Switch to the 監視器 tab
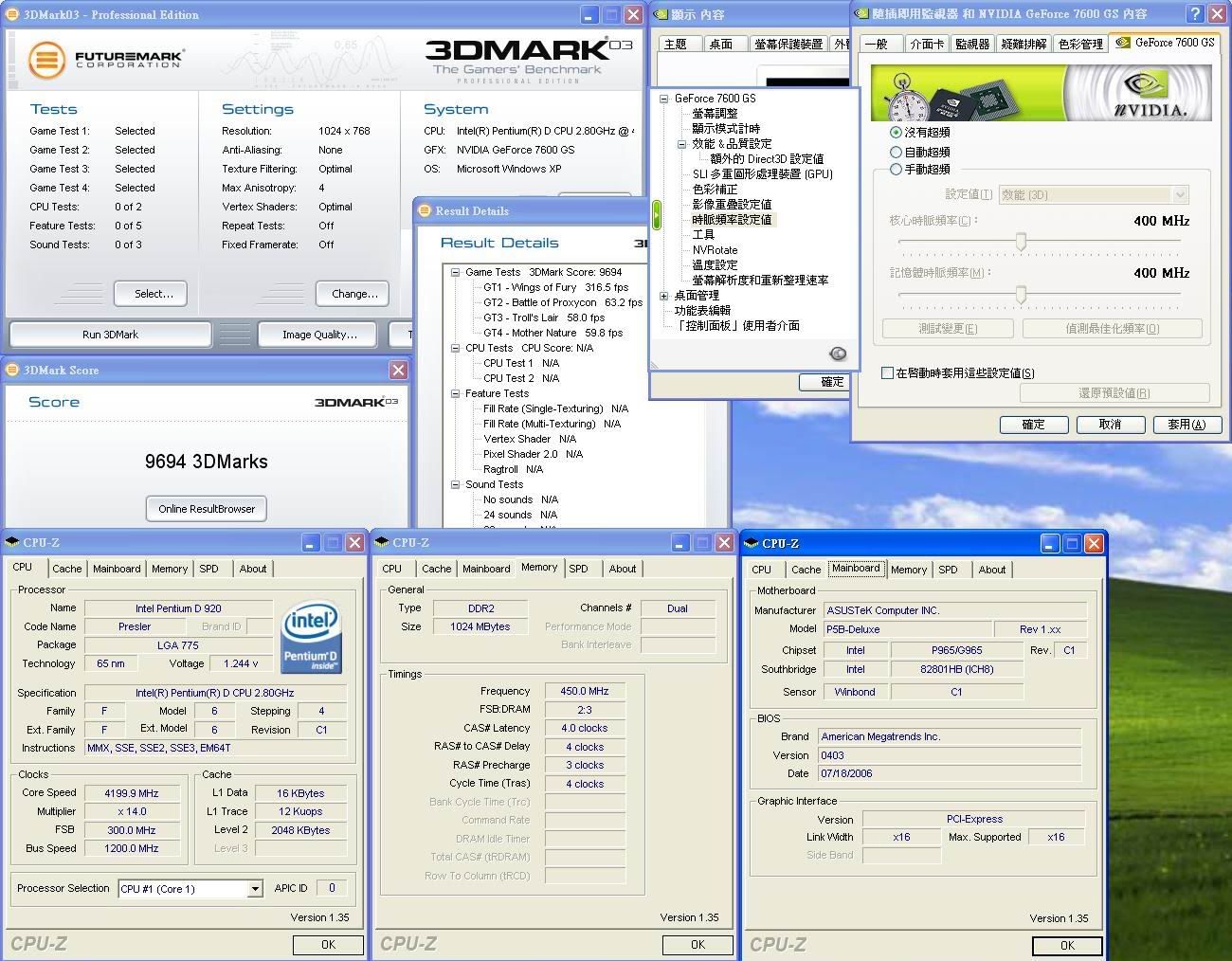The image size is (1232, 961). 972,44
